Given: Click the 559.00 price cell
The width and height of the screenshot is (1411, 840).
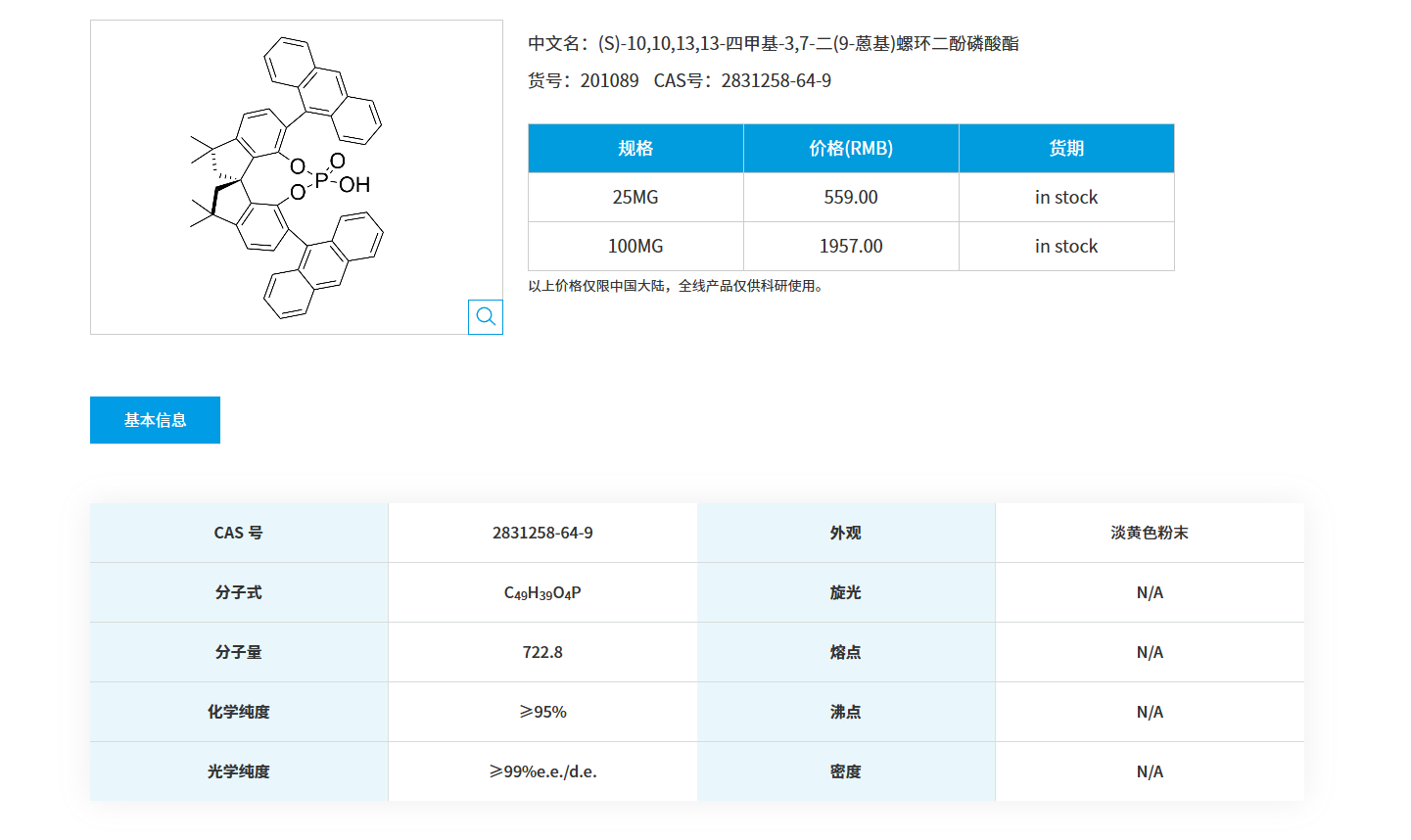Looking at the screenshot, I should point(850,197).
